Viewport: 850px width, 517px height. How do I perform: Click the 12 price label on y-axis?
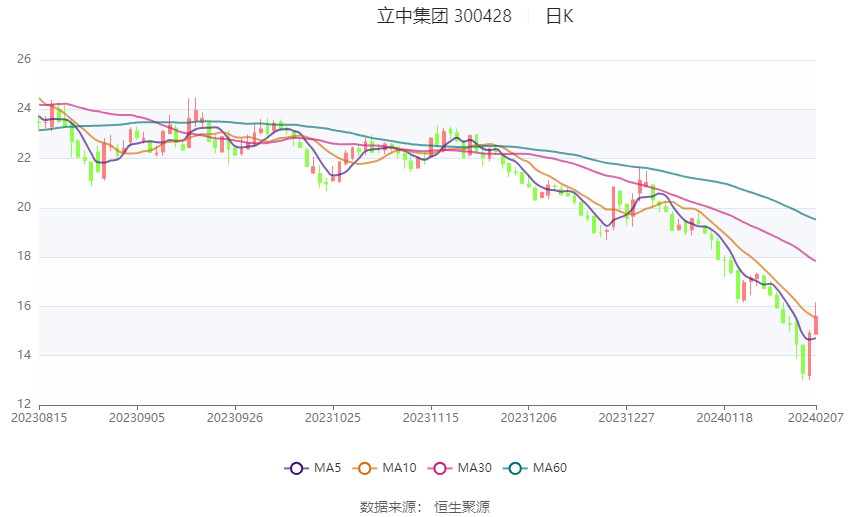(x=24, y=404)
